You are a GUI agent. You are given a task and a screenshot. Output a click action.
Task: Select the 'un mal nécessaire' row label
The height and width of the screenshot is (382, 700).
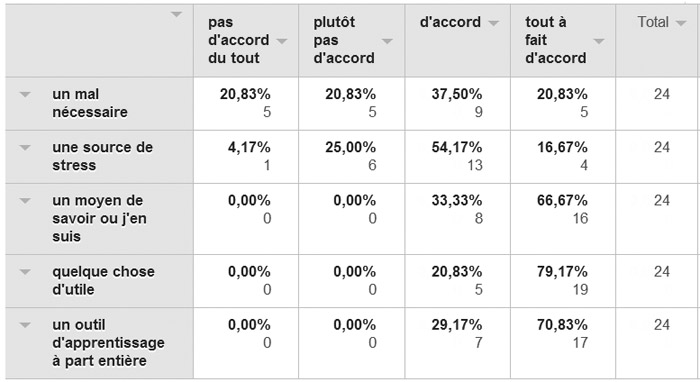click(x=90, y=103)
